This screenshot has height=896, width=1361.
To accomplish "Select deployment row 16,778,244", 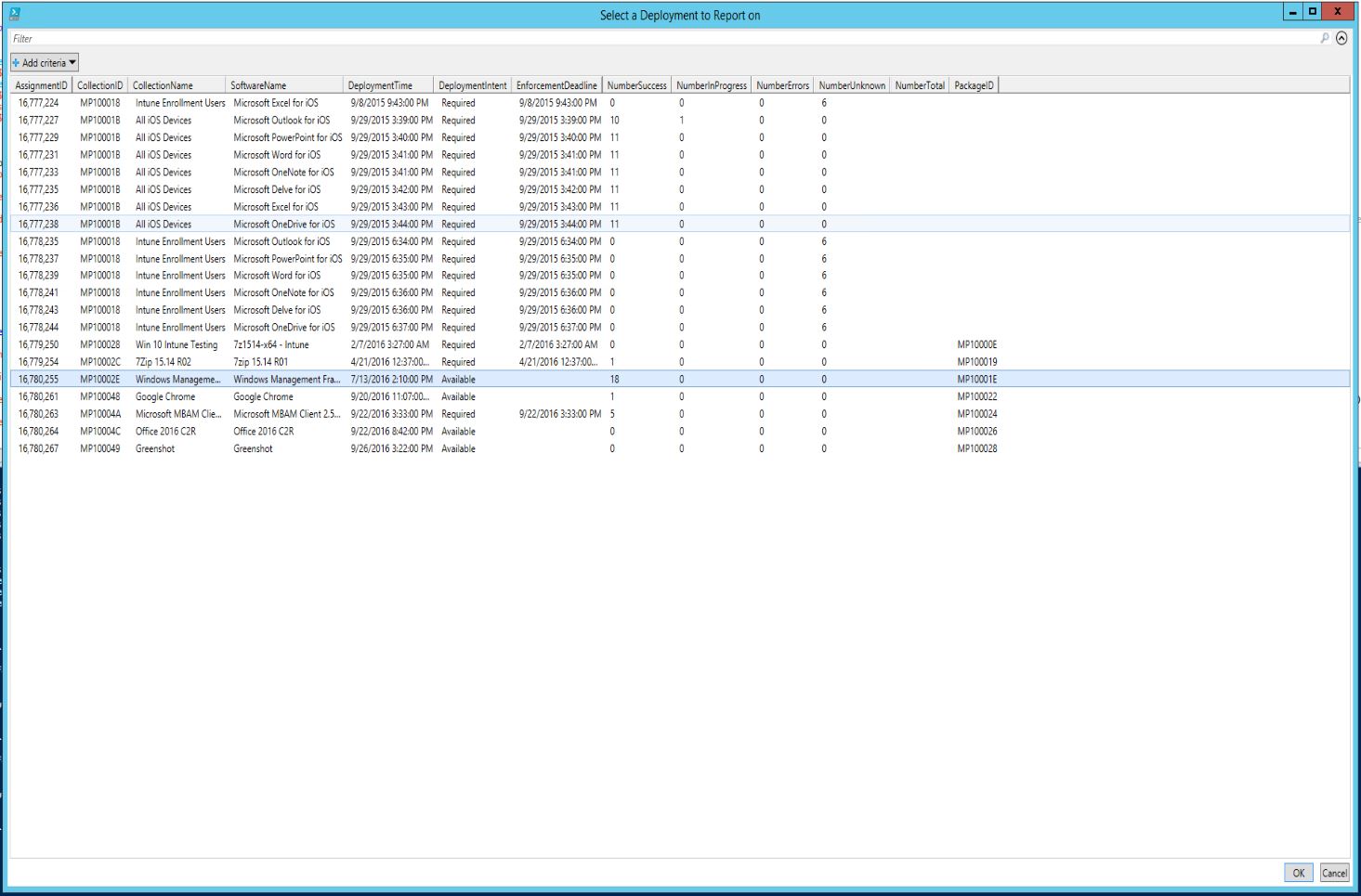I will coord(679,328).
